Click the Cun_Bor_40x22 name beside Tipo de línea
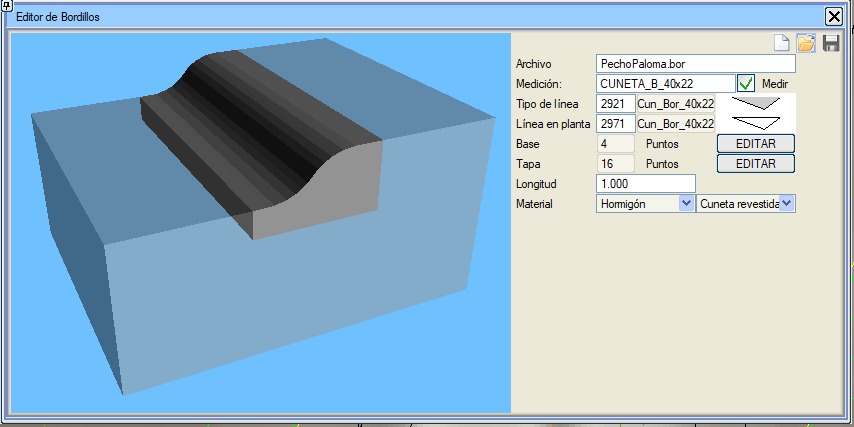 [x=675, y=104]
